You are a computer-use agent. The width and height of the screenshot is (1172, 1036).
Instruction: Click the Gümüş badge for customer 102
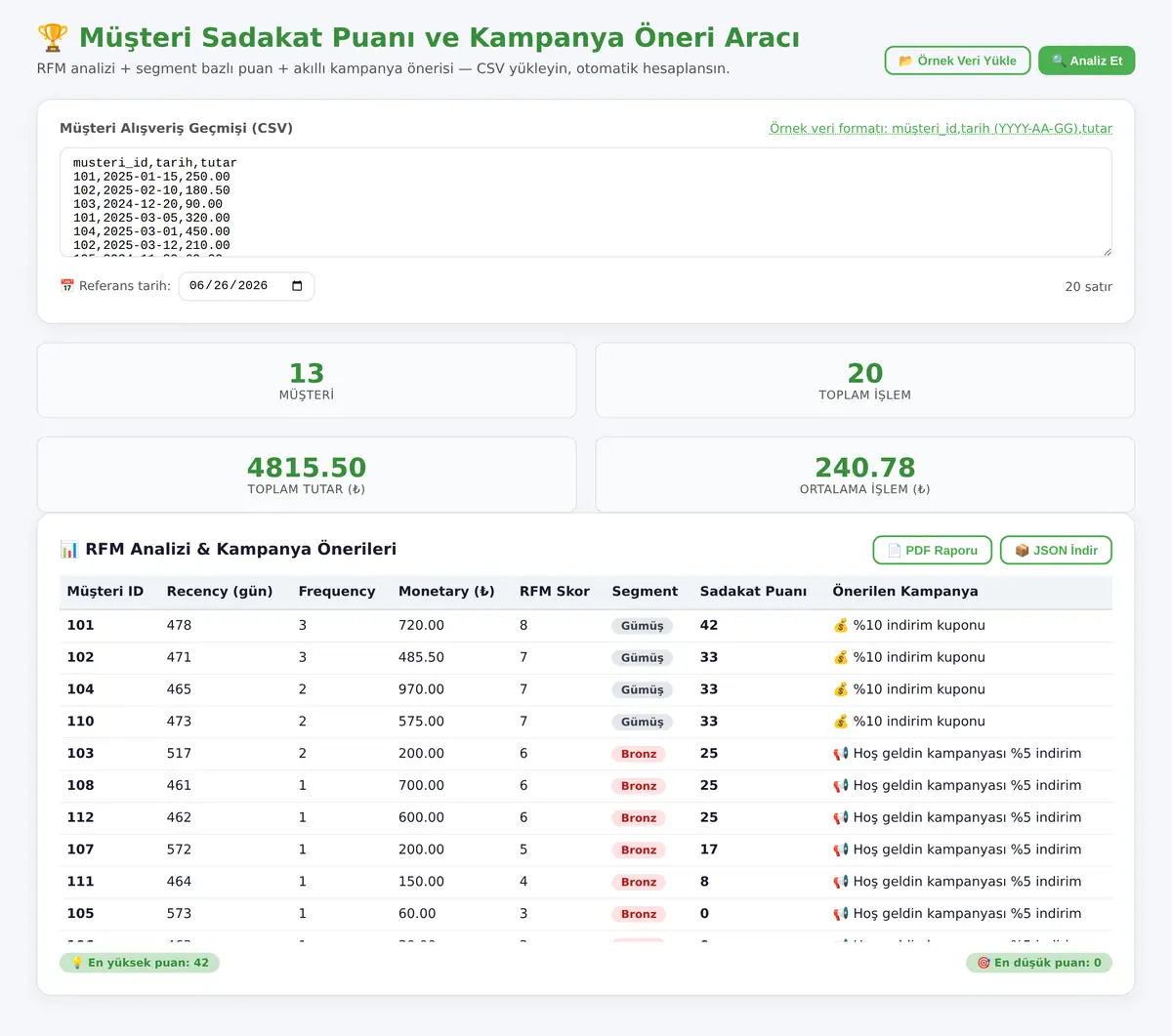(x=642, y=658)
